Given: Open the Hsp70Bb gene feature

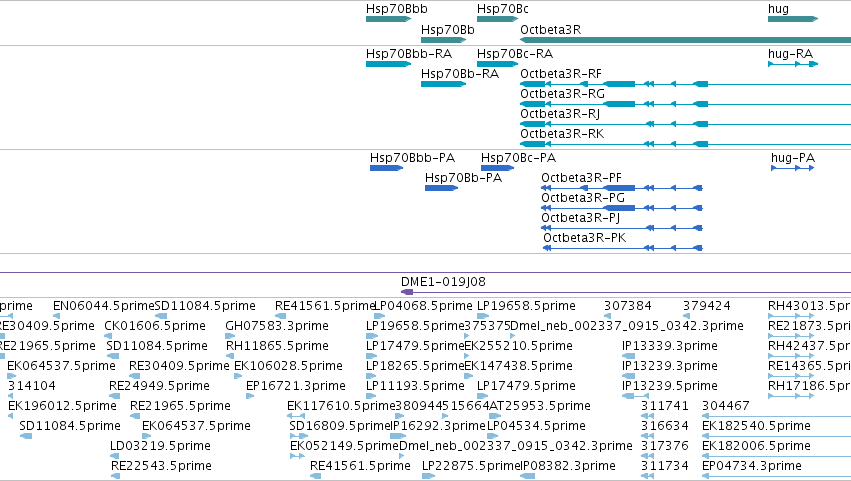Looking at the screenshot, I should coord(443,40).
